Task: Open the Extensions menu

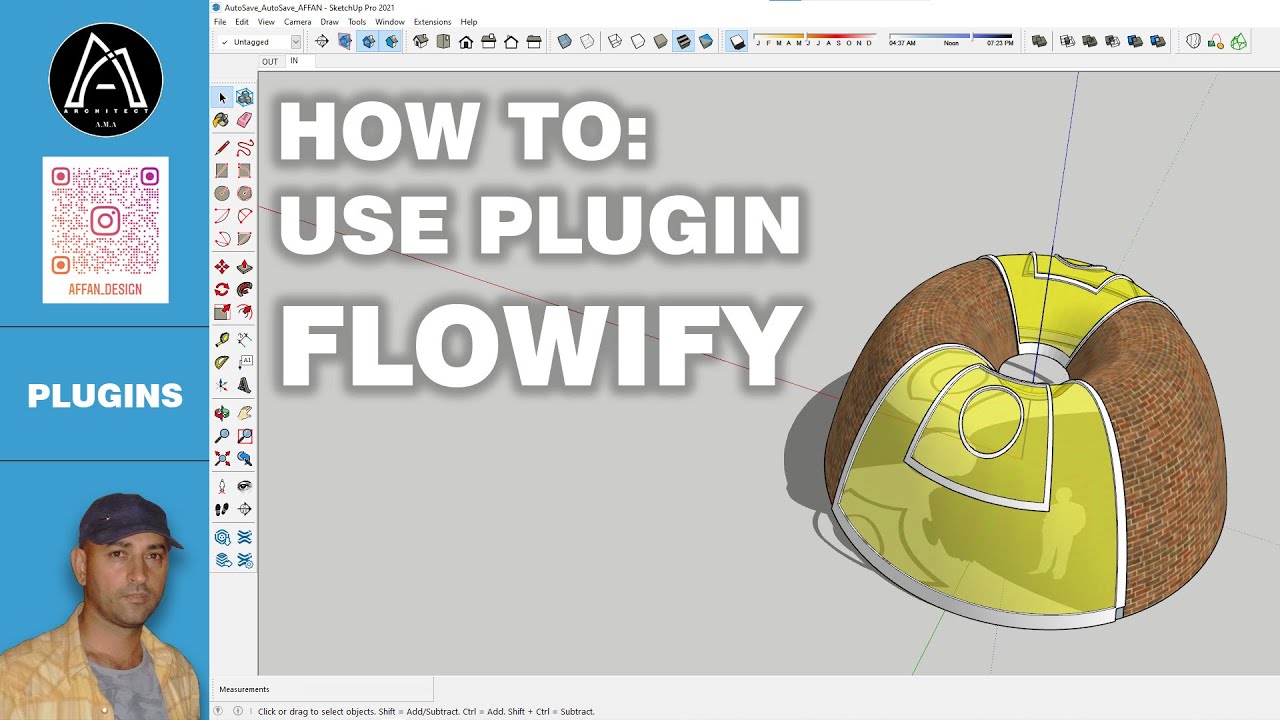Action: (433, 22)
